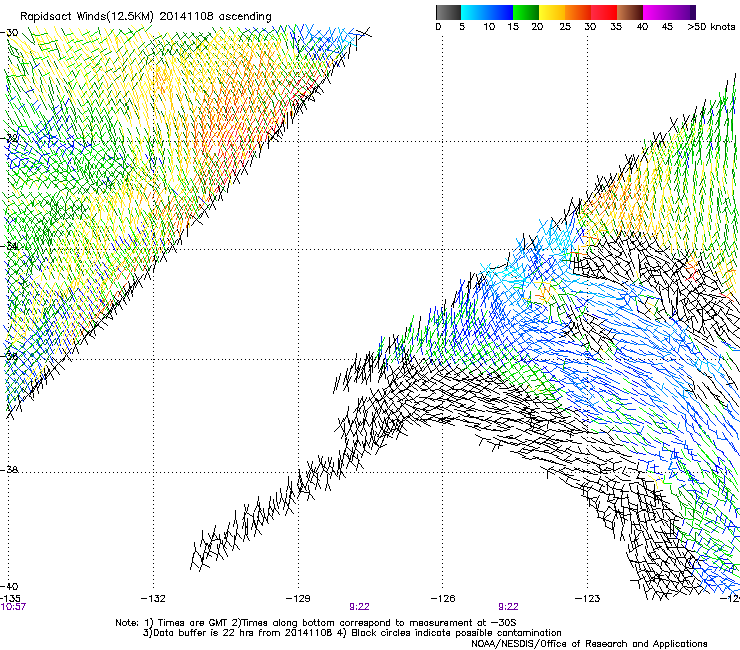The image size is (740, 650).
Task: Click the gray 0-5 knots legend swatch
Action: pyautogui.click(x=448, y=12)
